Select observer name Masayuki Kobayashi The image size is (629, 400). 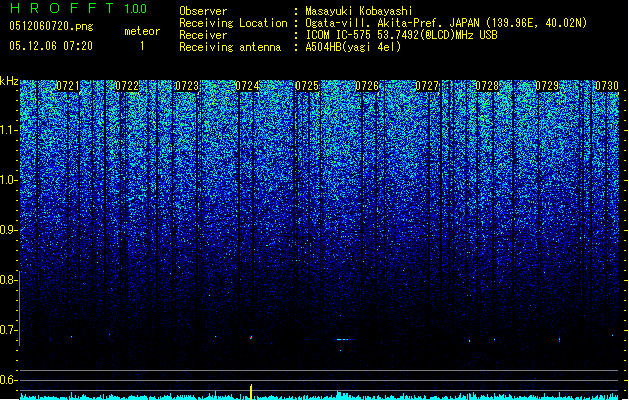pos(359,11)
